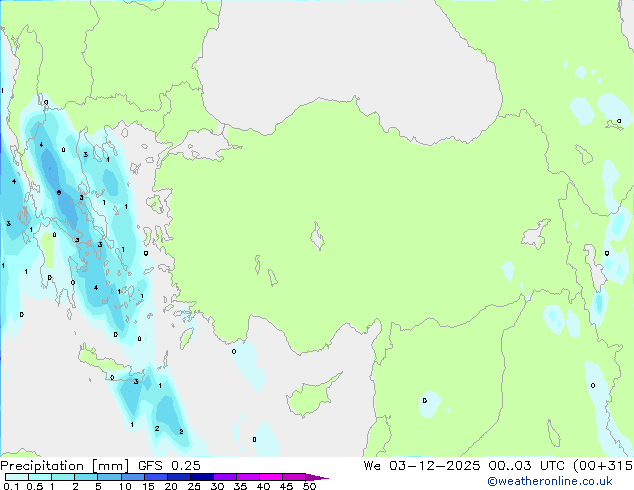634x490 pixels.
Task: Click the "30" legend scale label
Action: 217,486
